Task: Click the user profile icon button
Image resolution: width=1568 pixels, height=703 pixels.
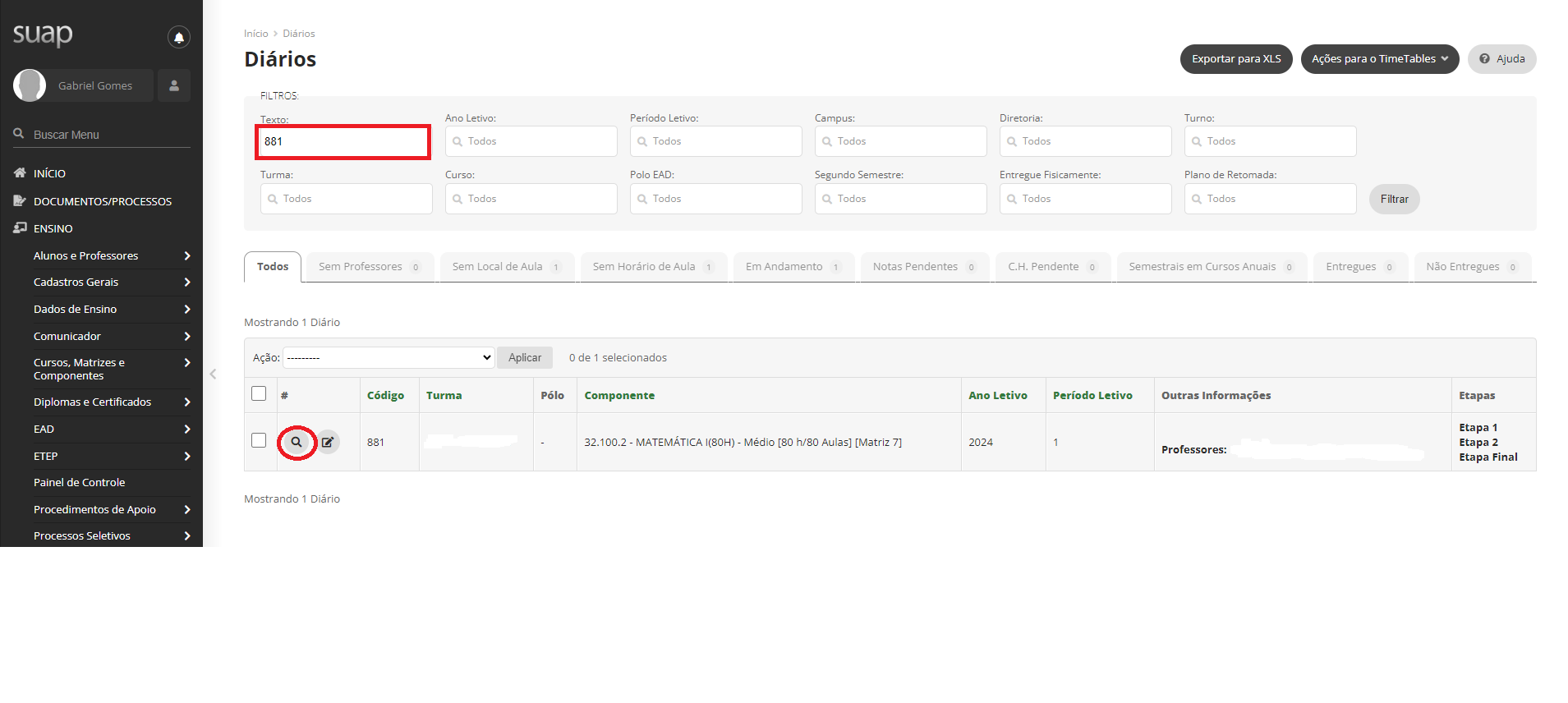Action: pyautogui.click(x=174, y=85)
